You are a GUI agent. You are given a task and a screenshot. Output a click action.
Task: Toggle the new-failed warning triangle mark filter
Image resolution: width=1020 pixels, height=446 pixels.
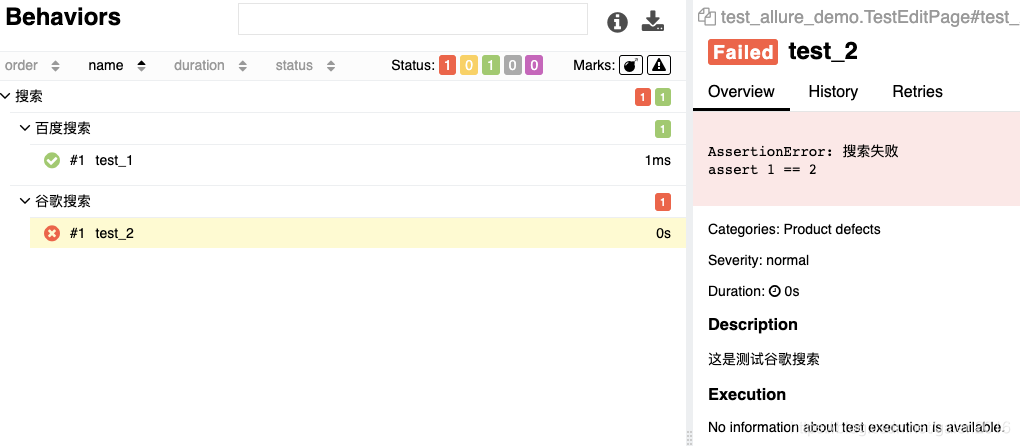(659, 65)
